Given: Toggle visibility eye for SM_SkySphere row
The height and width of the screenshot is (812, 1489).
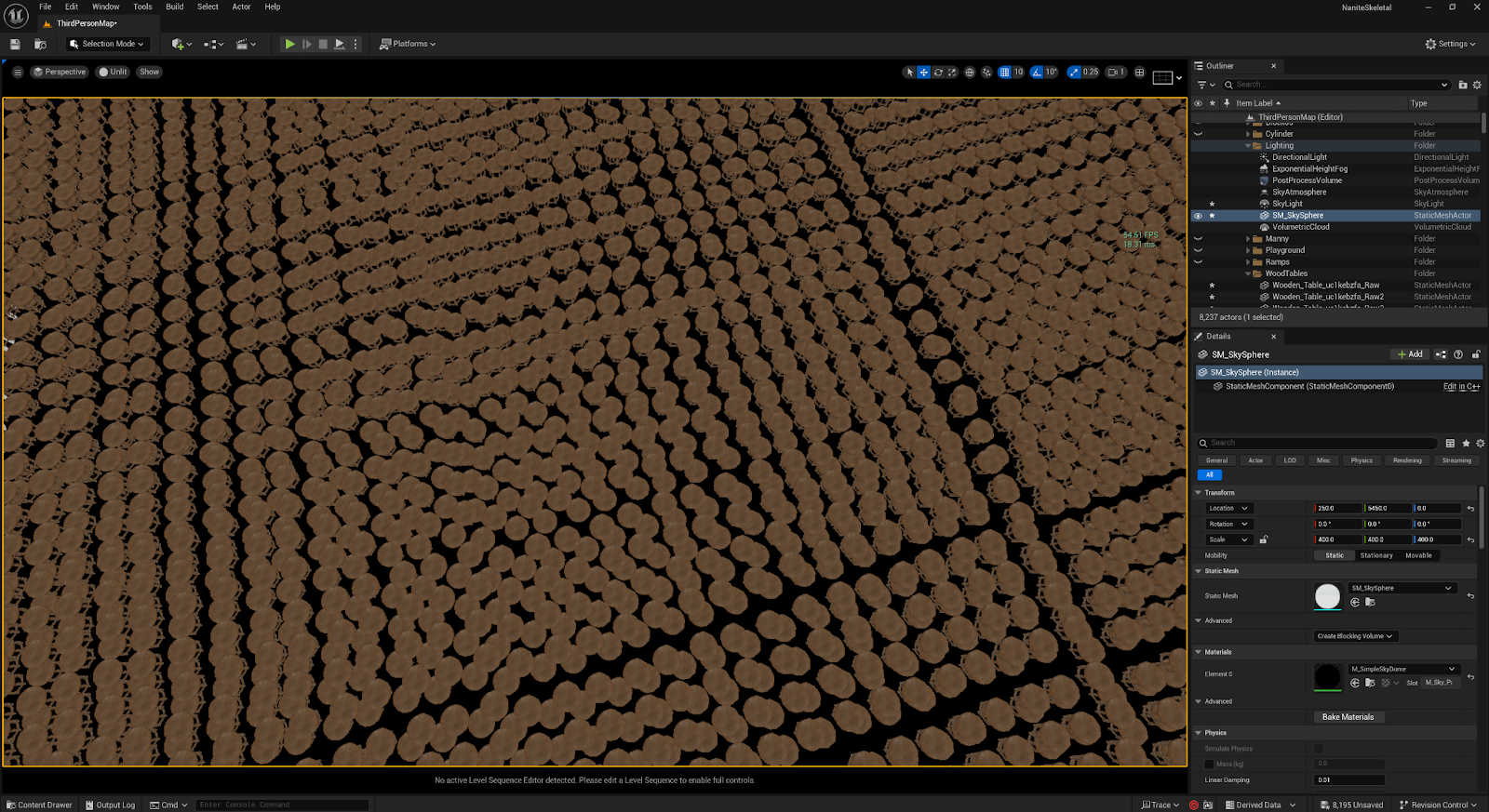Looking at the screenshot, I should (x=1198, y=216).
